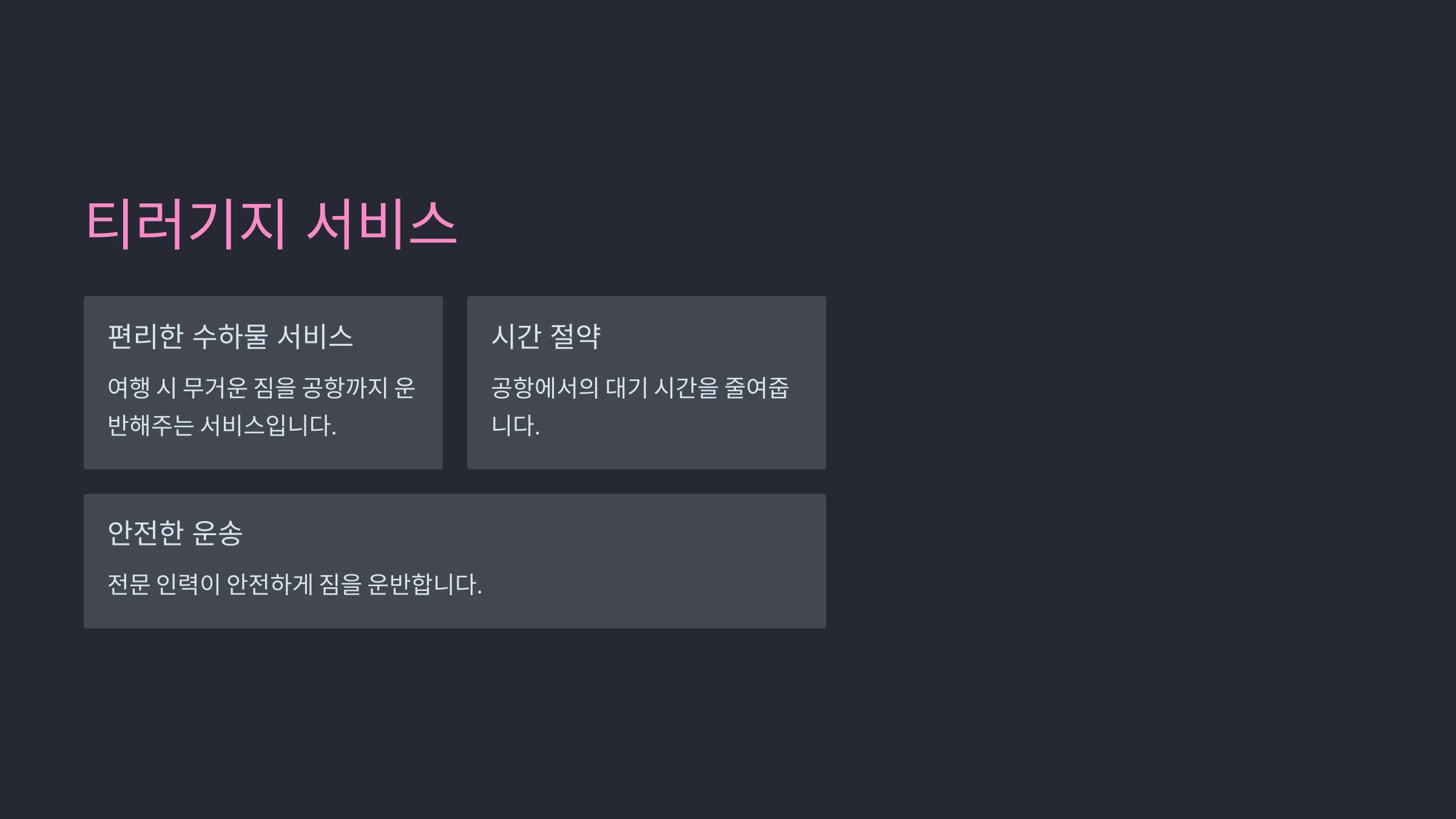Click the word 운반합니다 in third card
This screenshot has height=819, width=1456.
(425, 584)
